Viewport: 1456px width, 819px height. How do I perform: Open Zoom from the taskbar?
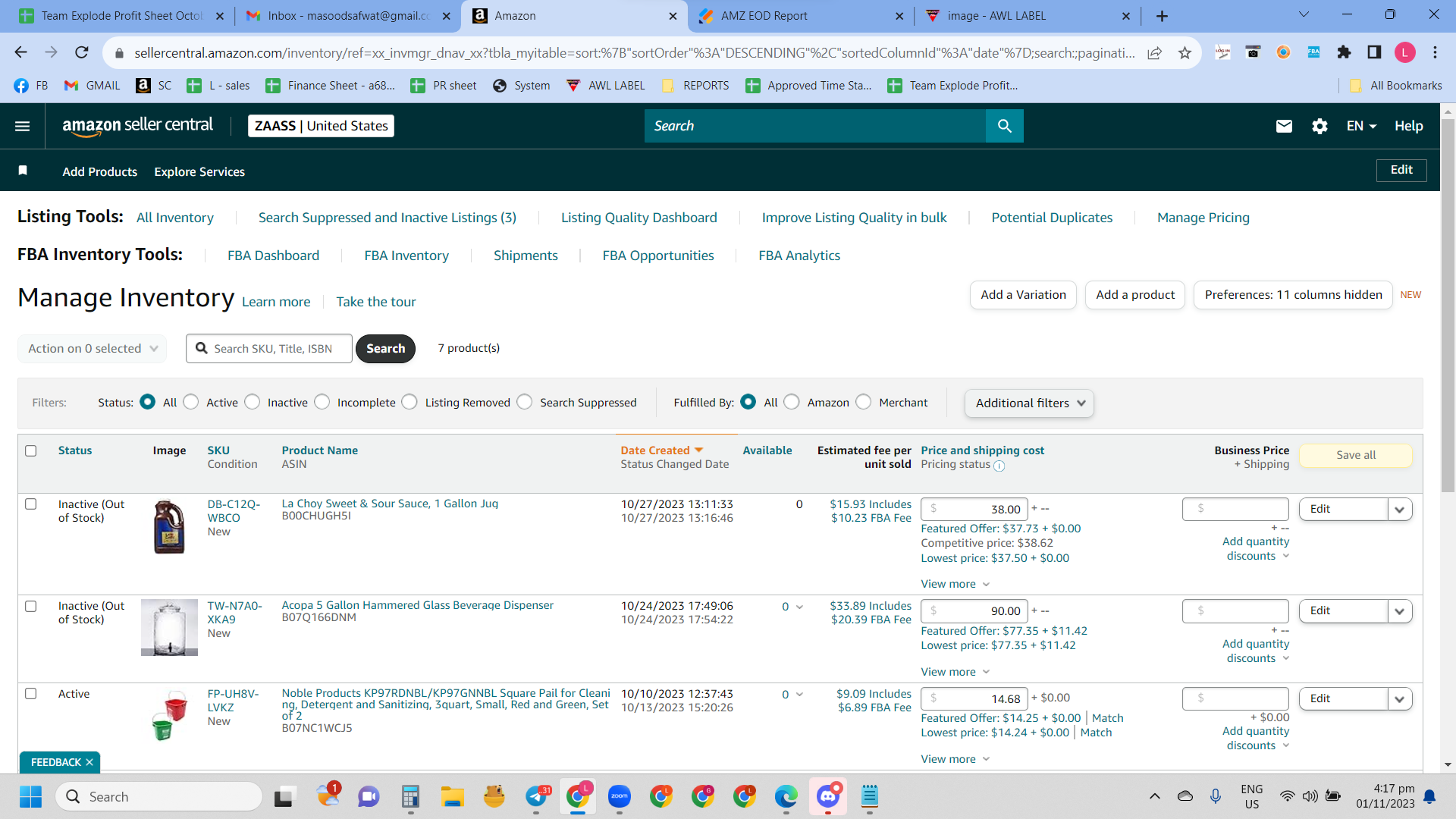click(620, 796)
